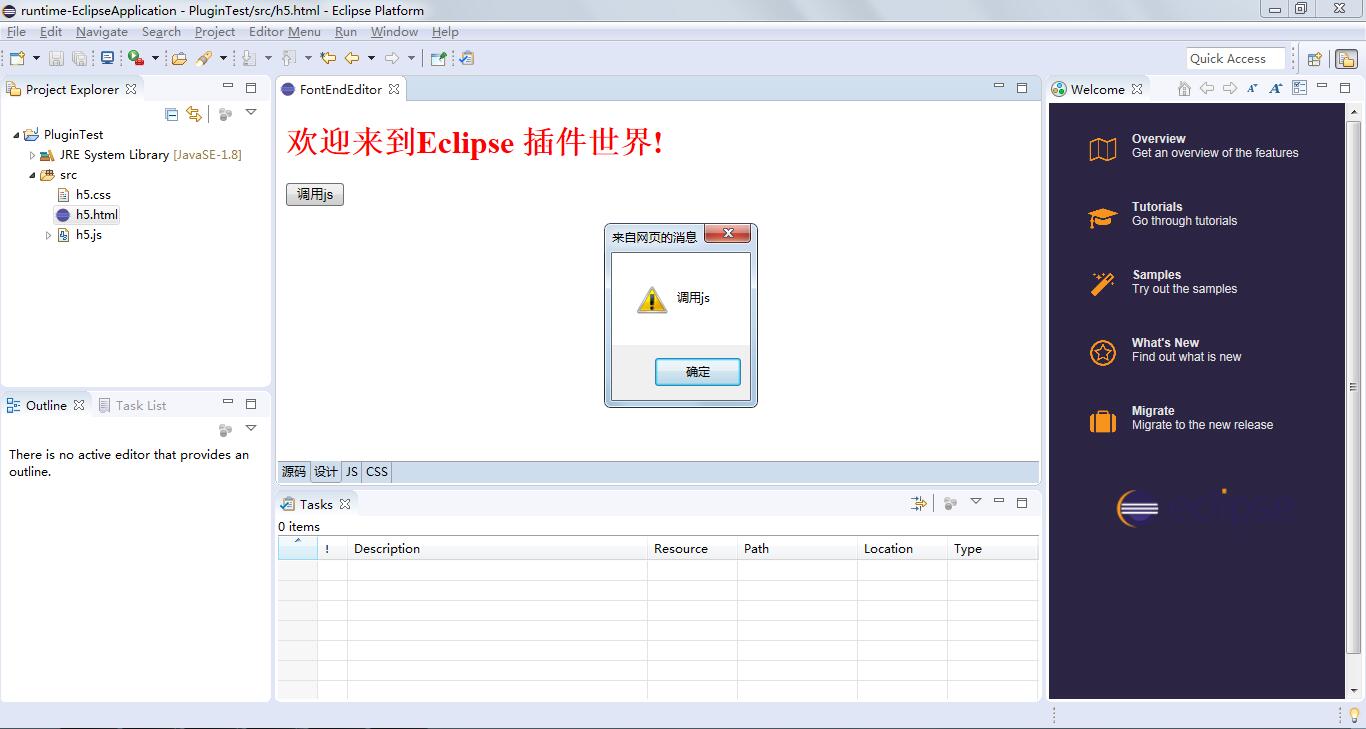
Task: Open the Window menu
Action: (x=394, y=31)
